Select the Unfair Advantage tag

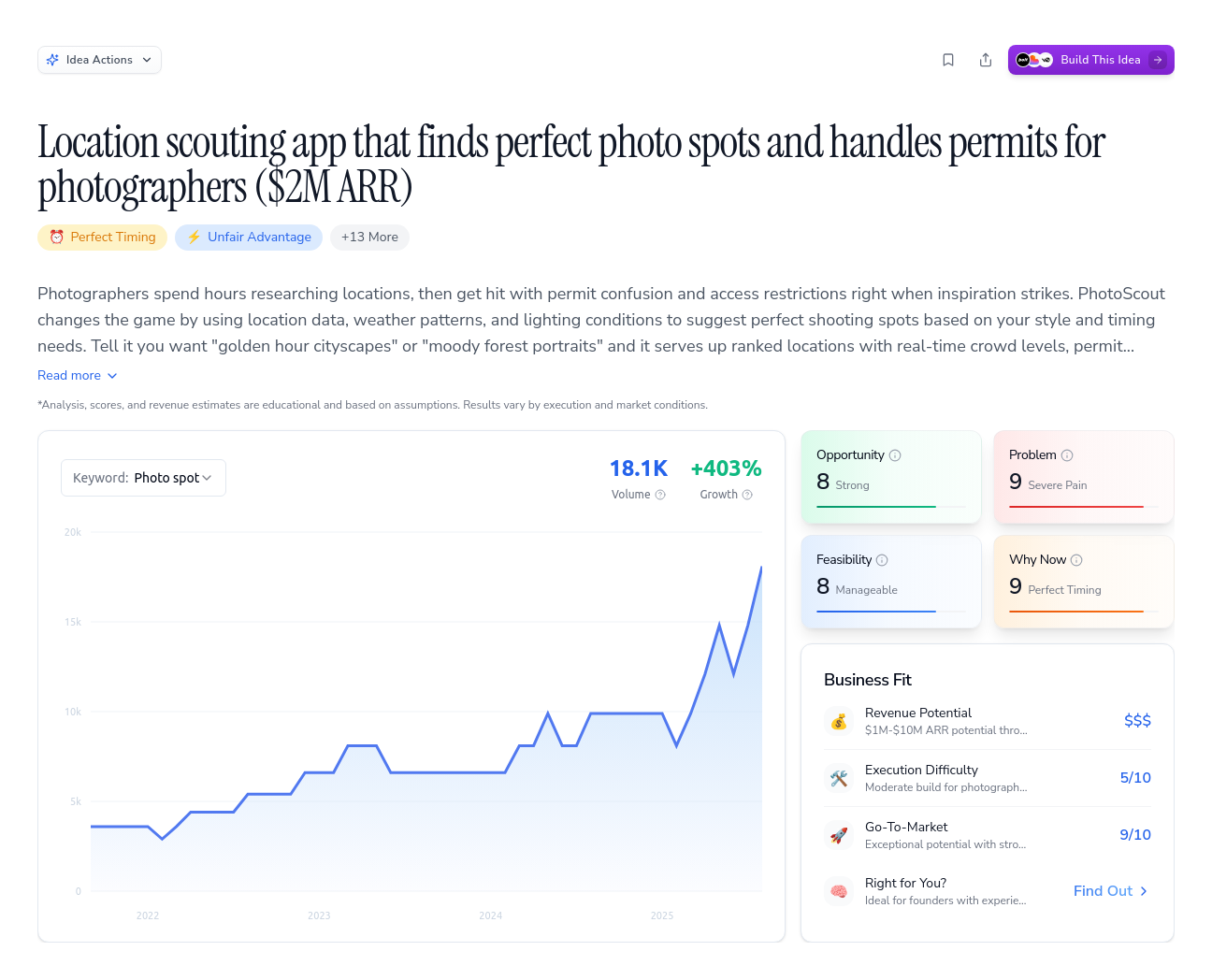pos(249,237)
